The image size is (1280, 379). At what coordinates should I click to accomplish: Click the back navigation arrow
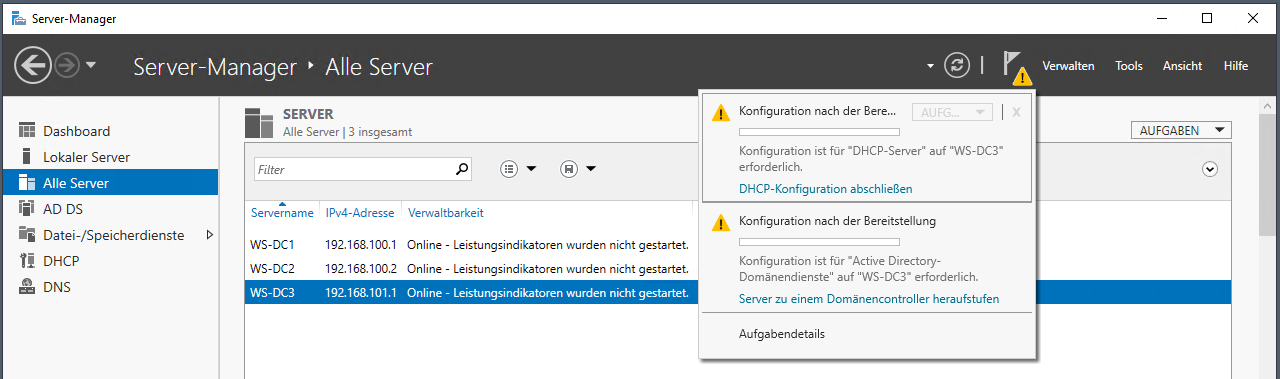point(32,66)
